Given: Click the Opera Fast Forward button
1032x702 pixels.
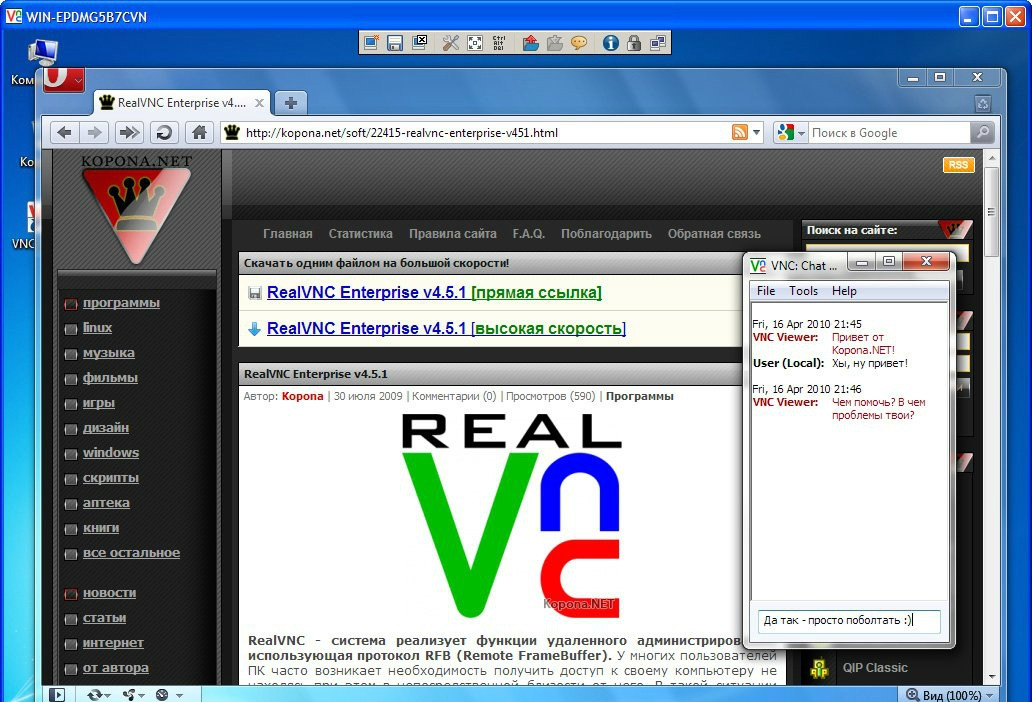Looking at the screenshot, I should click(129, 133).
